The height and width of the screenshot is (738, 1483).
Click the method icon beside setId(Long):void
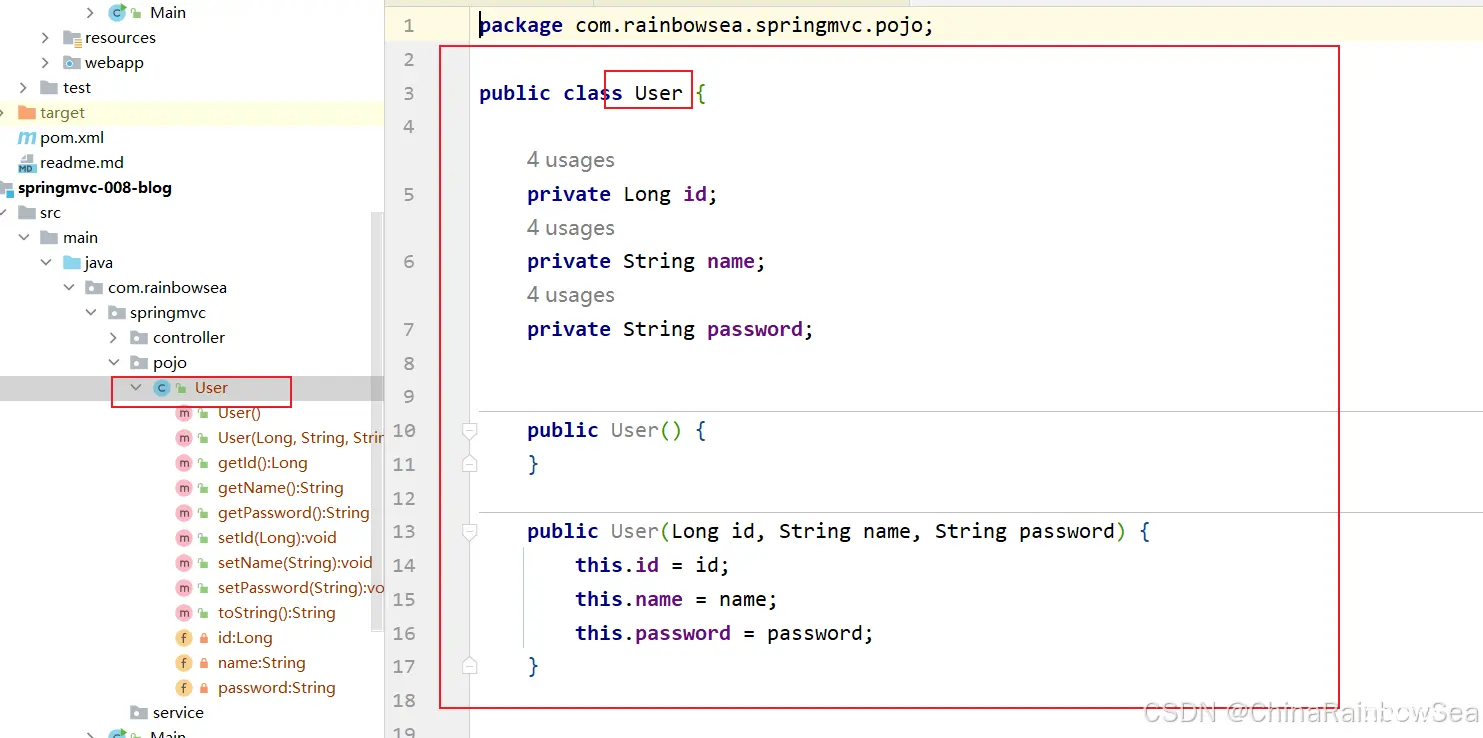tap(184, 538)
